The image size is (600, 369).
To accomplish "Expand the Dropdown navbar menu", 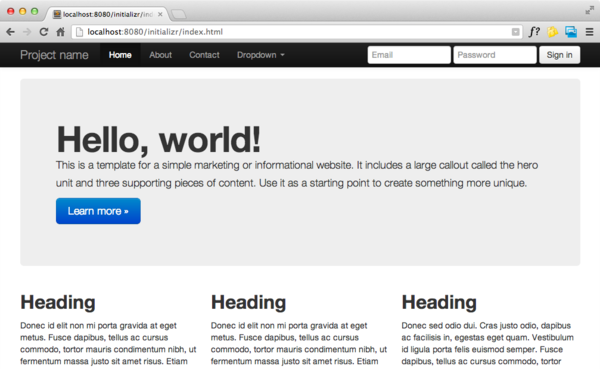I will tap(261, 55).
